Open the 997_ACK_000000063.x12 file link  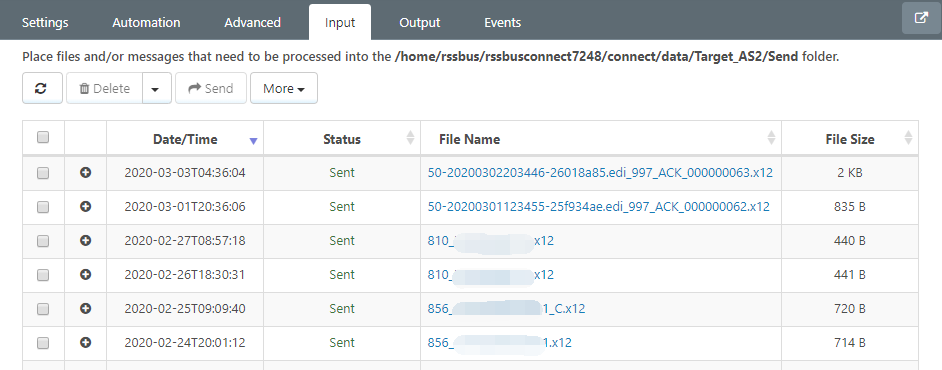click(600, 173)
